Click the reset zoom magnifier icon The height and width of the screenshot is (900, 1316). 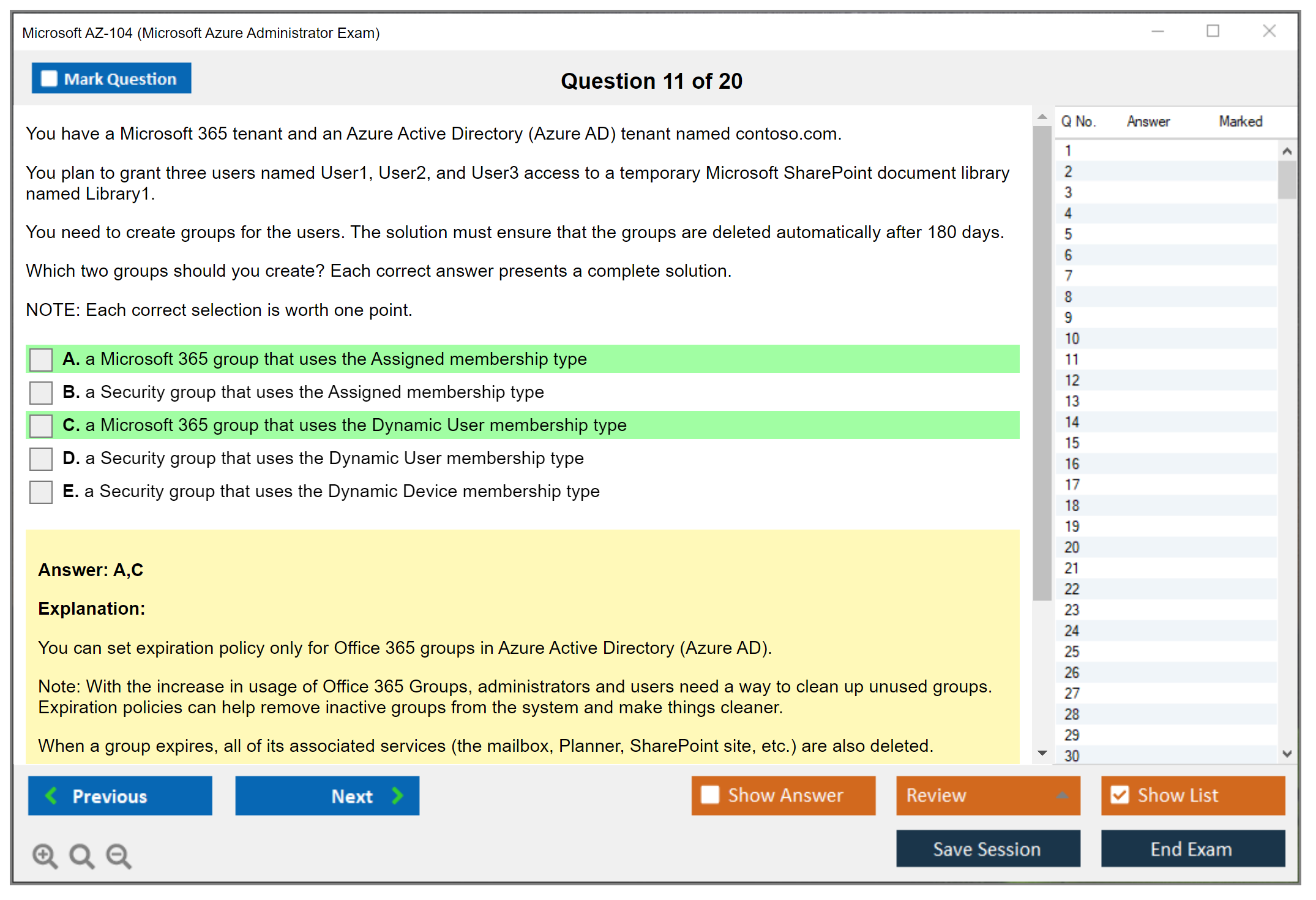[81, 855]
